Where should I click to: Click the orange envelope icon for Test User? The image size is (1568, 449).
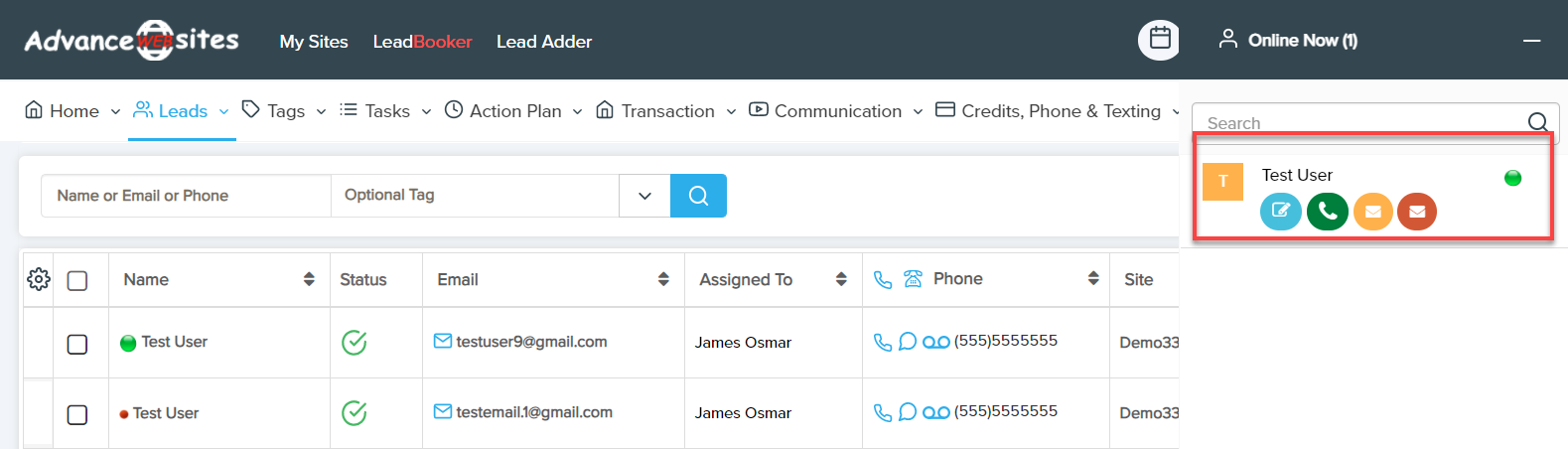pyautogui.click(x=1372, y=212)
